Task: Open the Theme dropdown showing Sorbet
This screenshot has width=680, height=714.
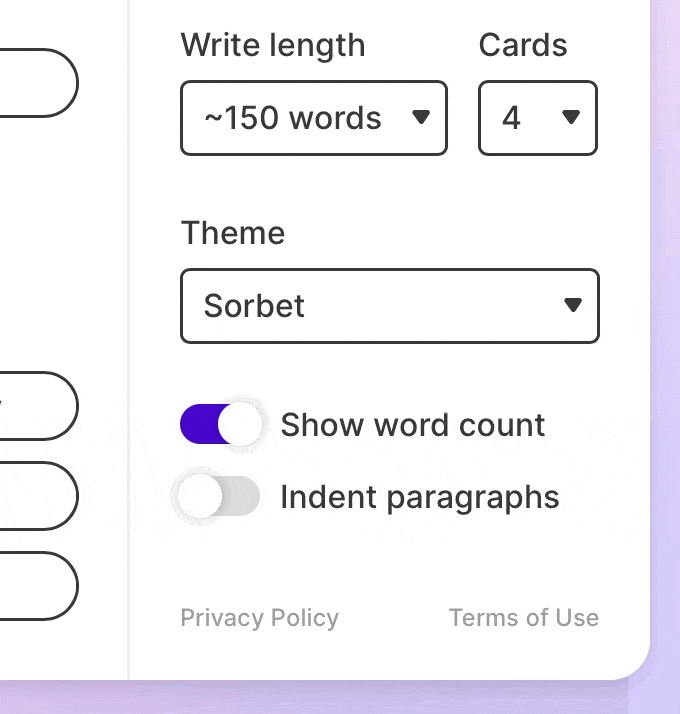Action: click(x=389, y=306)
